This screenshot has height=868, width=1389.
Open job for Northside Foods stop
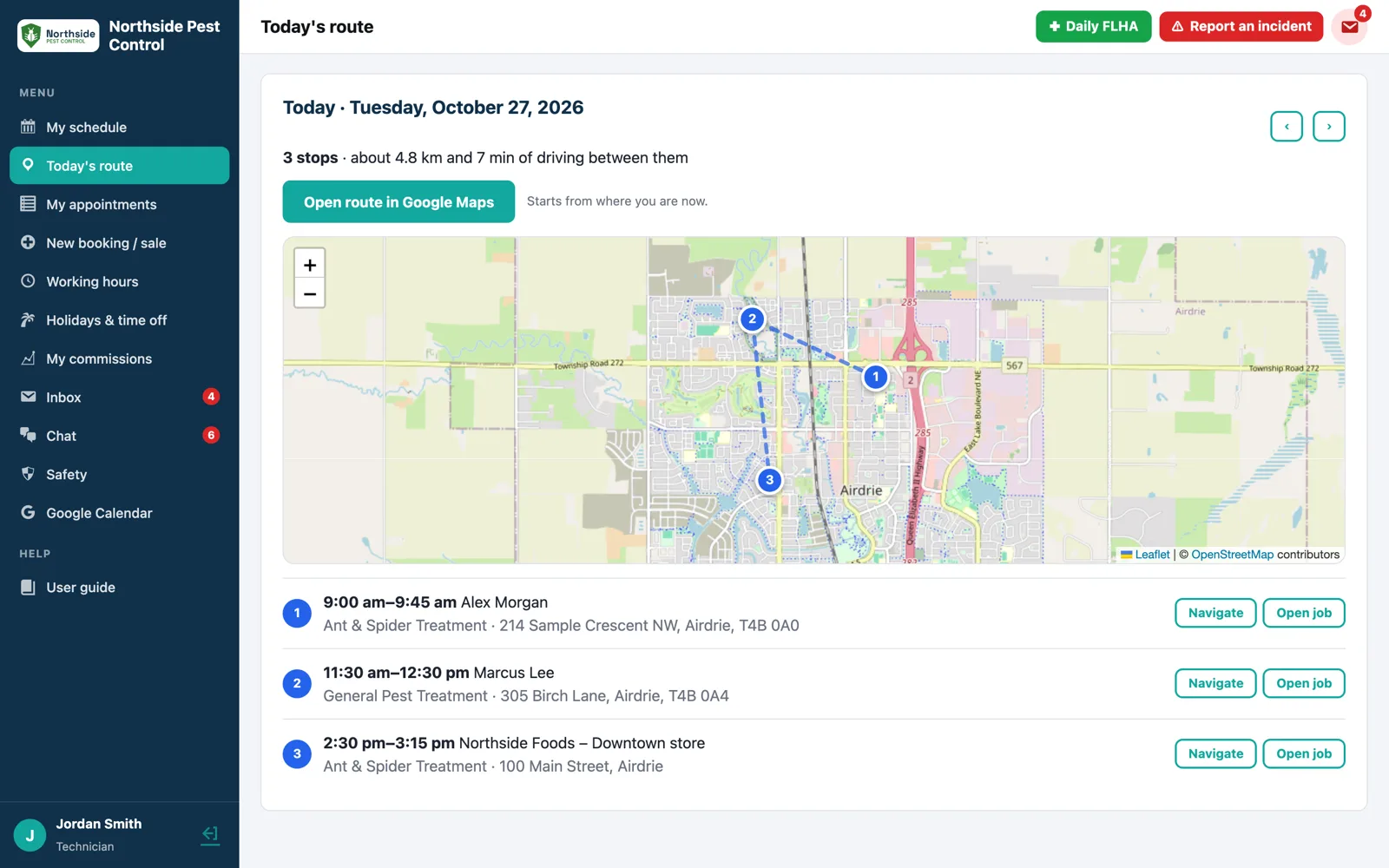point(1304,753)
